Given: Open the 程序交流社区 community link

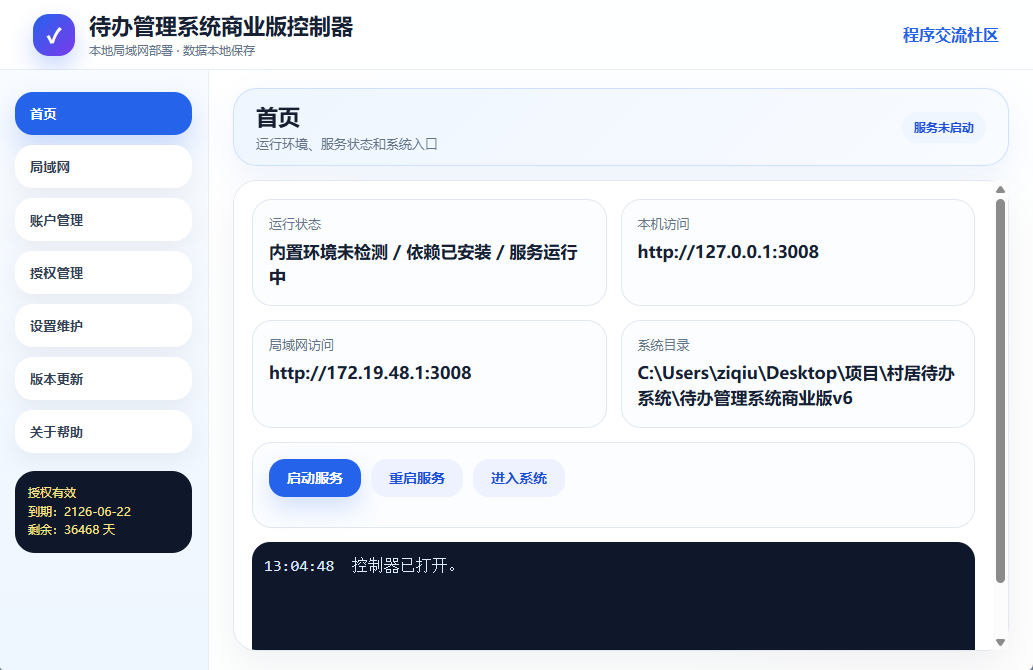Looking at the screenshot, I should tap(950, 35).
